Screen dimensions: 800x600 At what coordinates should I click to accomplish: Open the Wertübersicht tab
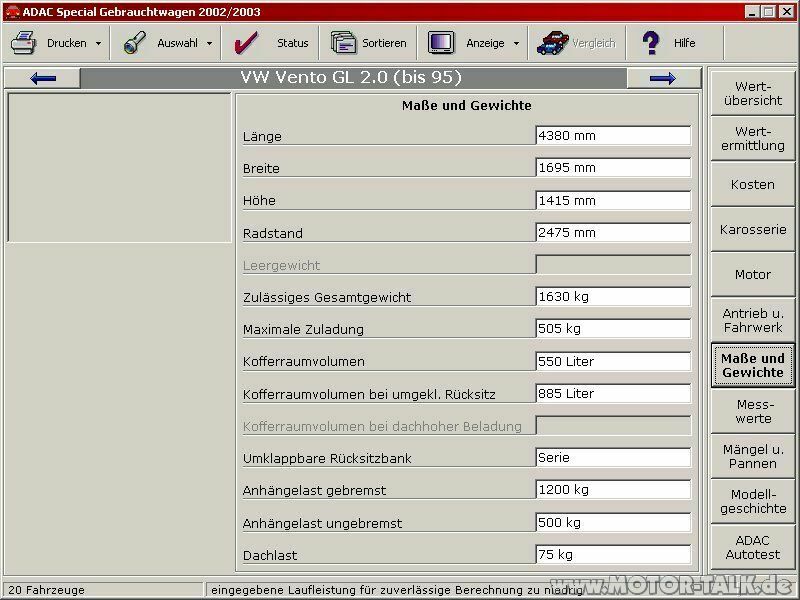click(753, 93)
